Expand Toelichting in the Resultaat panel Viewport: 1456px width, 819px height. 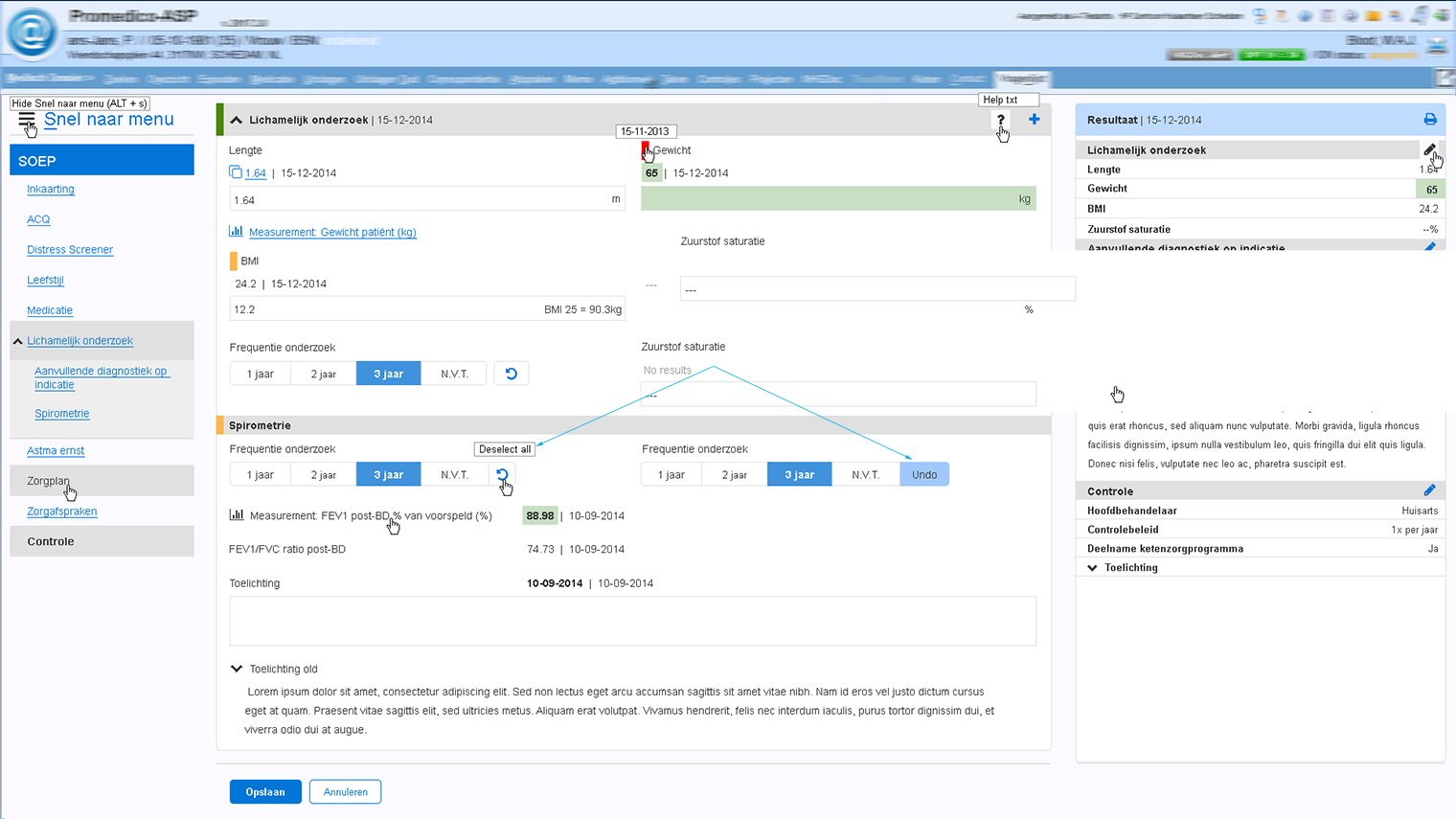pos(1093,568)
